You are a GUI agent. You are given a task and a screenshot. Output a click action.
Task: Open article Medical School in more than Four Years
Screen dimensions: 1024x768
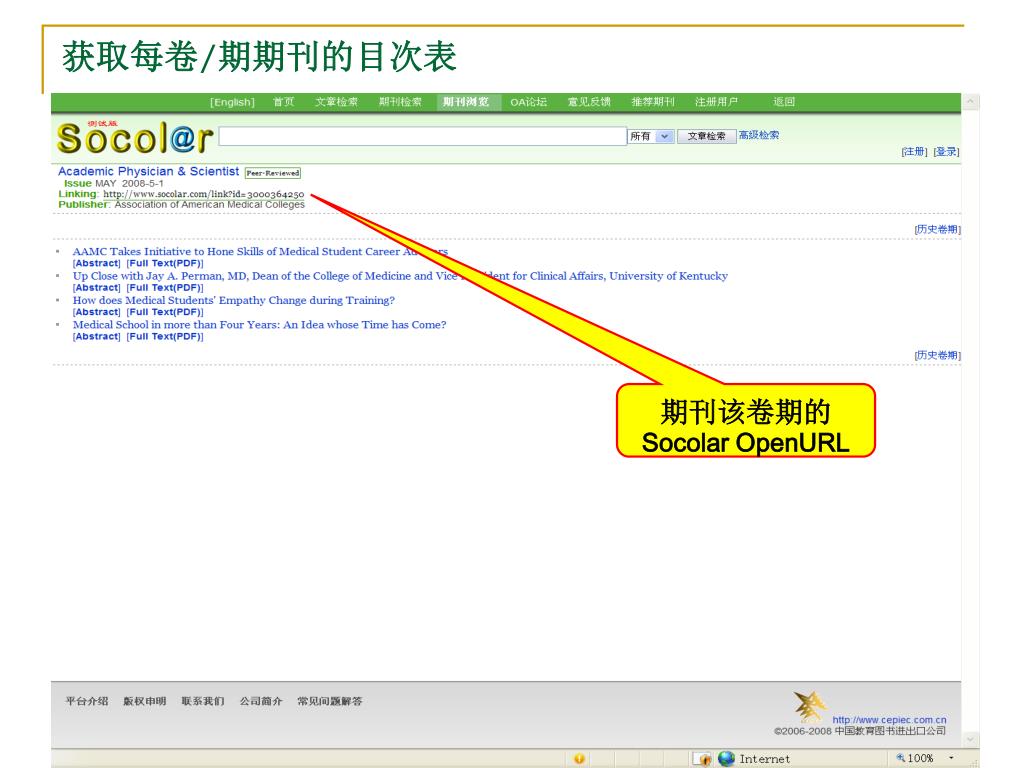(x=259, y=325)
